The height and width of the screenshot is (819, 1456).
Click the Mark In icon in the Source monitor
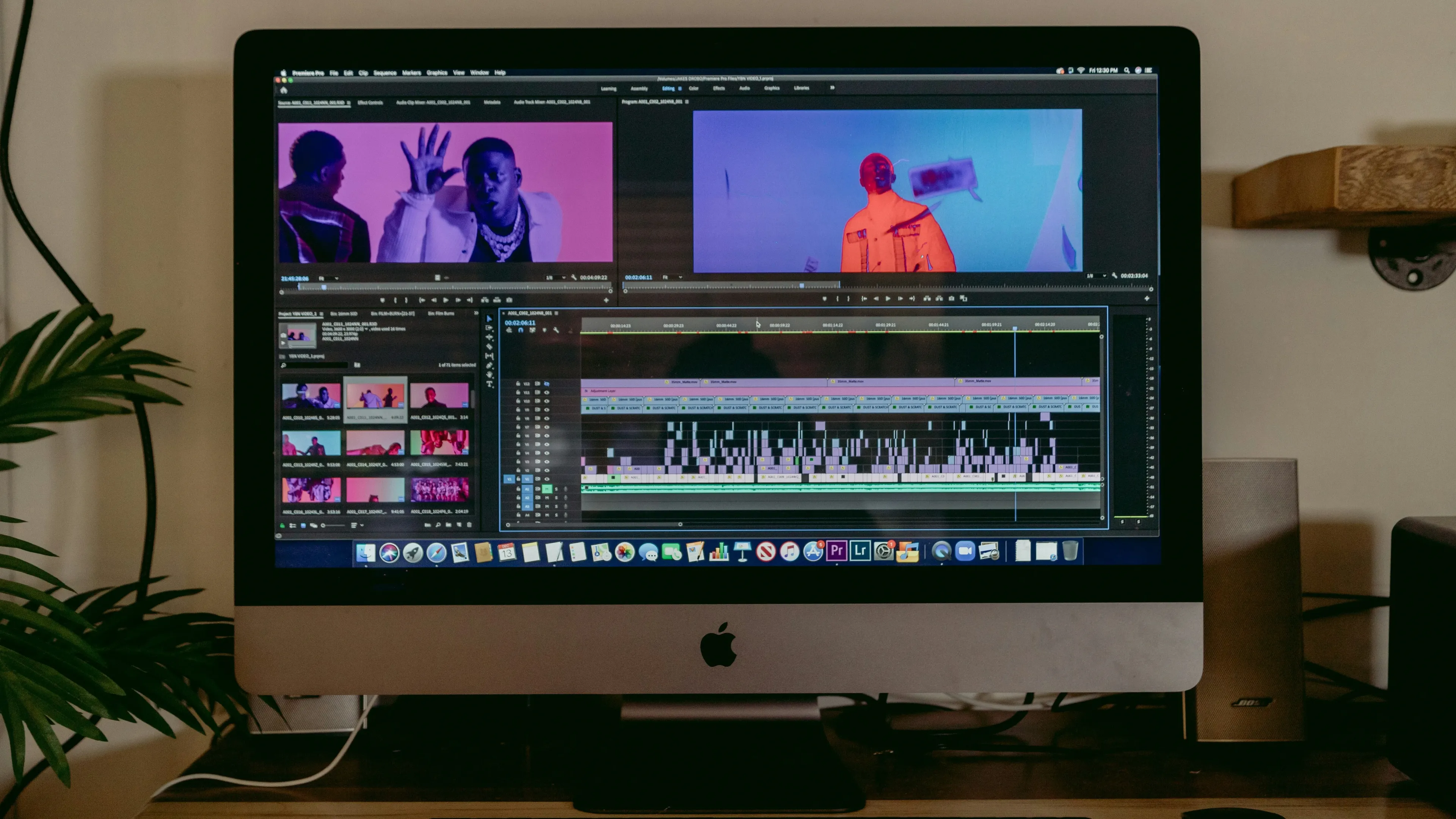click(396, 300)
